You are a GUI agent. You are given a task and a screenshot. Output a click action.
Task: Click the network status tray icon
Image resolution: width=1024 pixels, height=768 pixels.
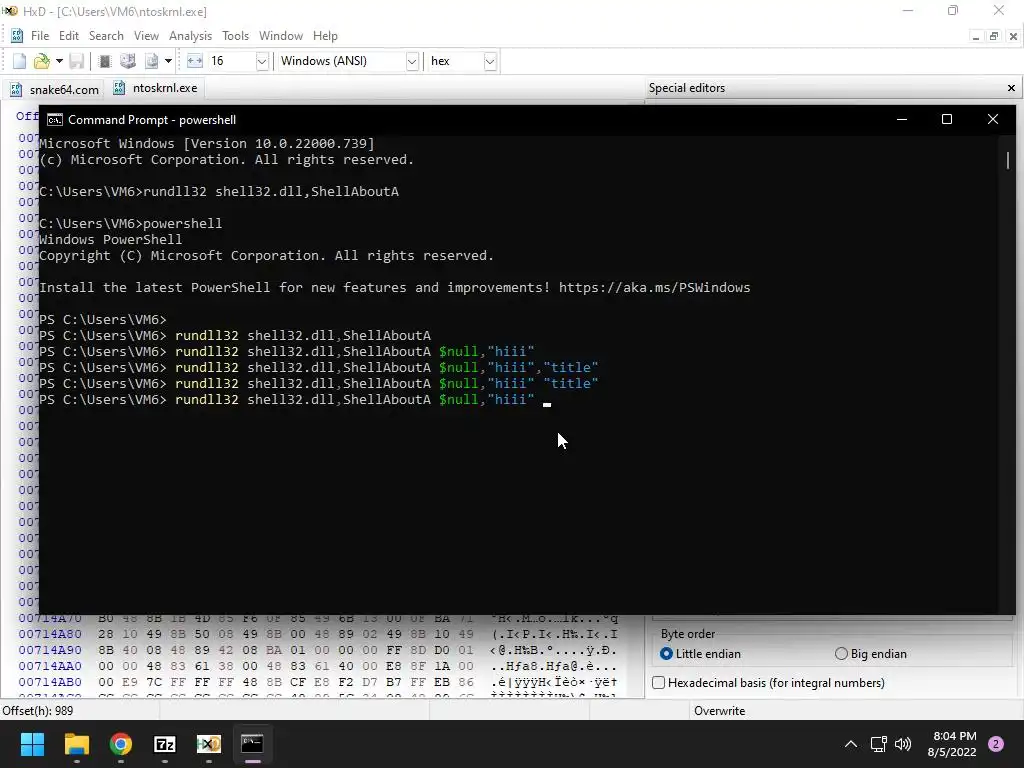point(878,744)
